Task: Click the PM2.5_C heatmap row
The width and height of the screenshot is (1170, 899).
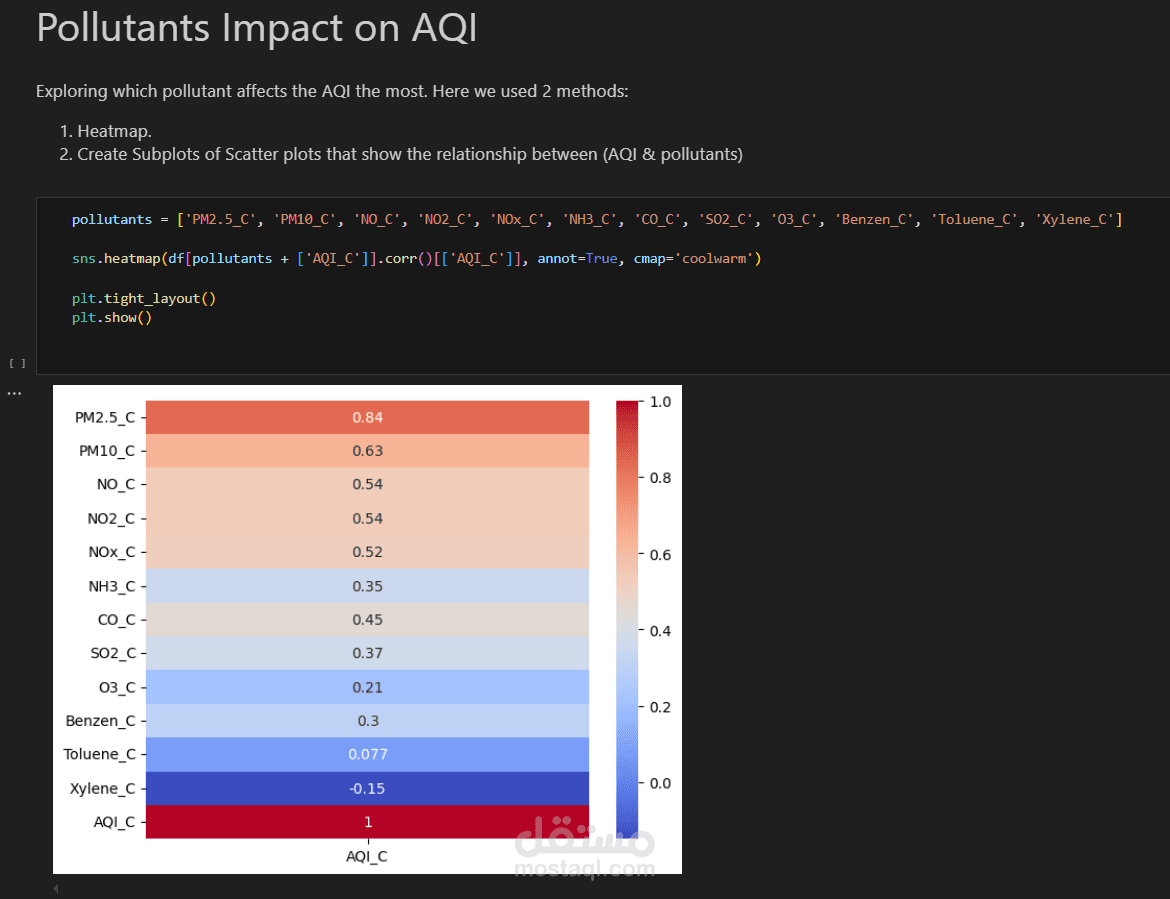Action: [x=367, y=417]
